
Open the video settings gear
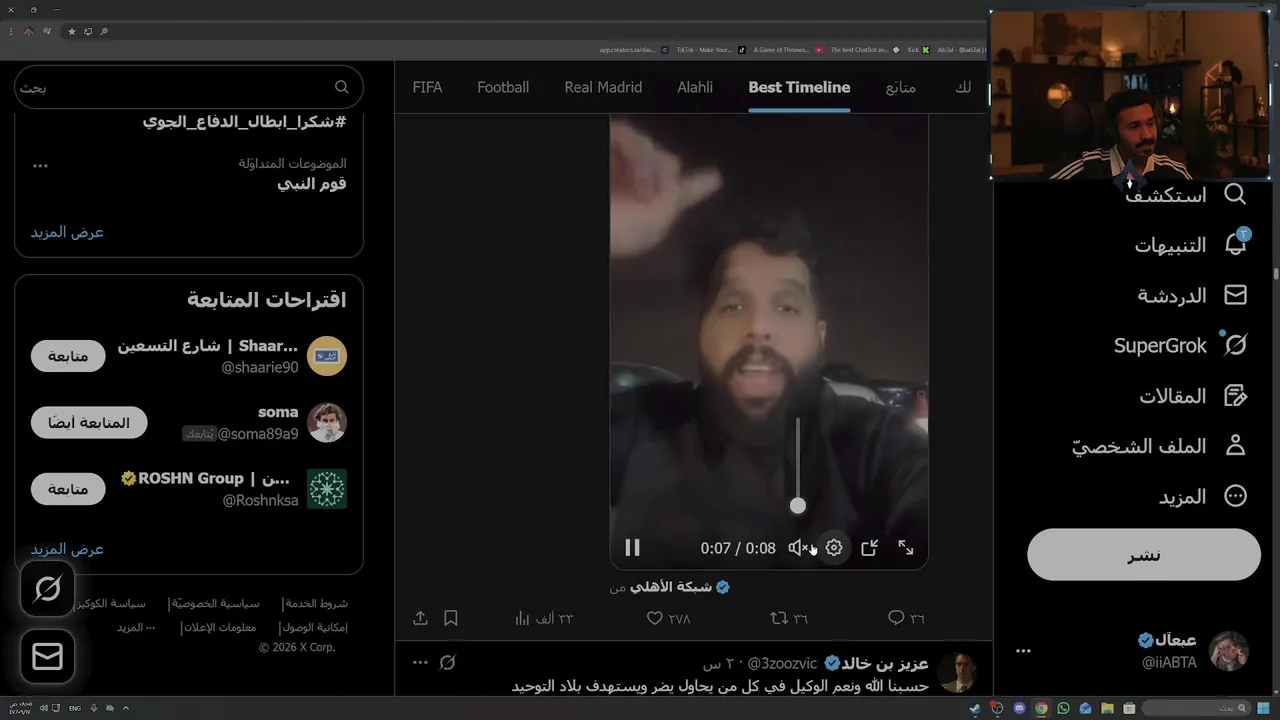(x=834, y=548)
